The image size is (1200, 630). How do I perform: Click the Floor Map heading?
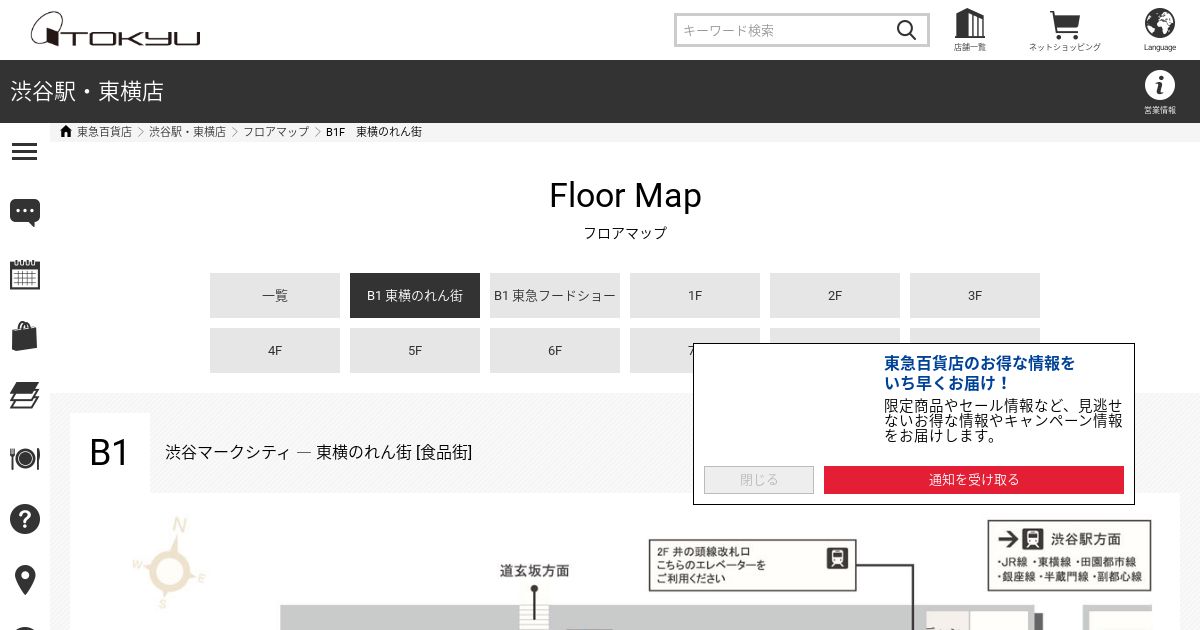pyautogui.click(x=625, y=195)
